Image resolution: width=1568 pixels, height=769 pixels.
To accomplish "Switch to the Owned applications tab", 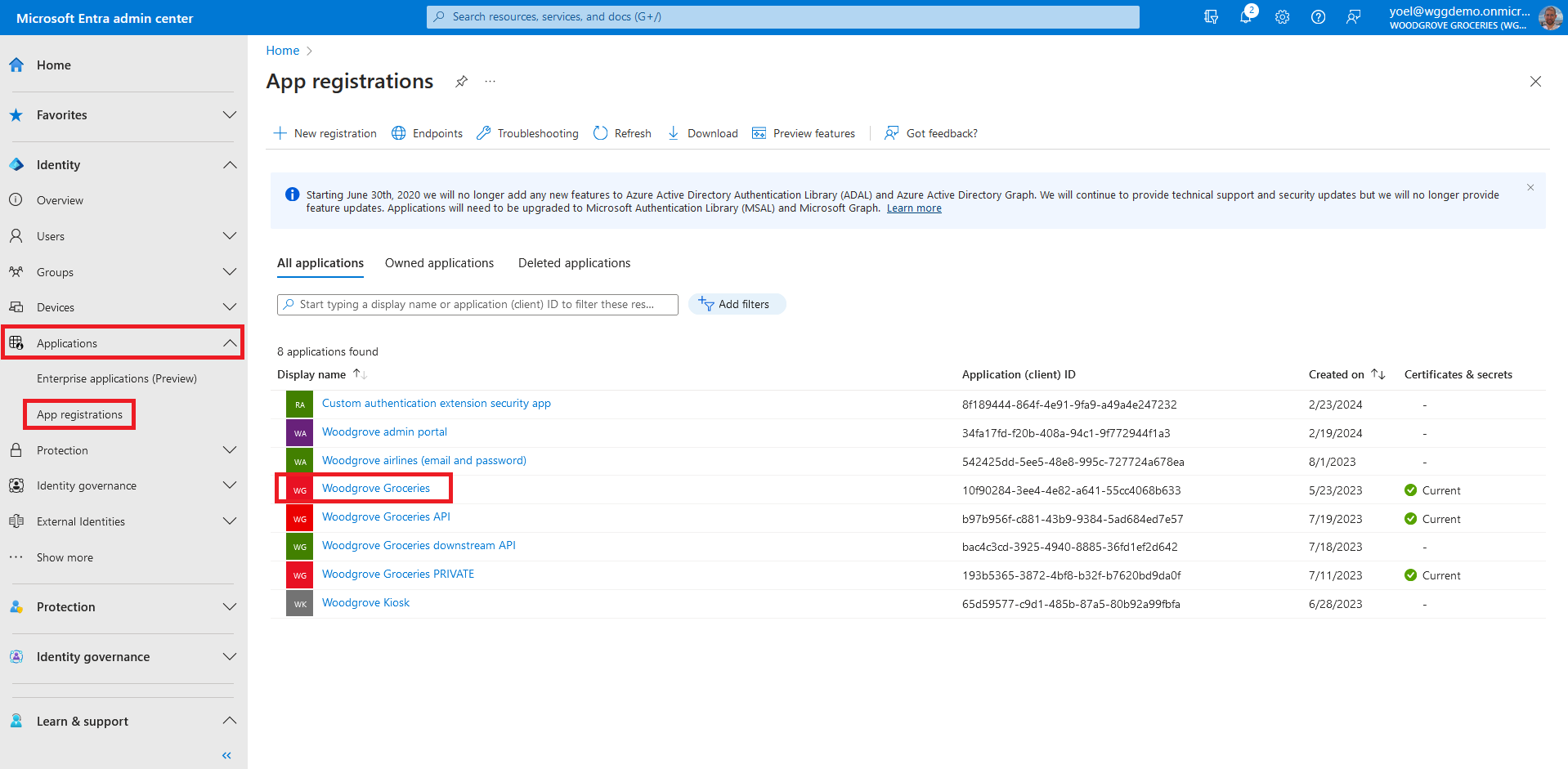I will coord(439,263).
